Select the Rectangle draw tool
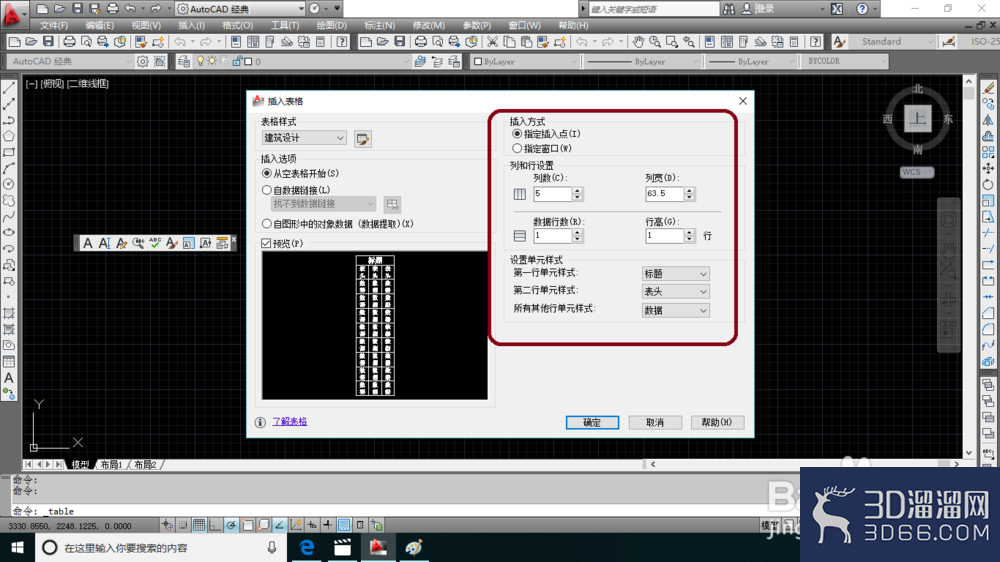The height and width of the screenshot is (562, 1000). pyautogui.click(x=9, y=152)
